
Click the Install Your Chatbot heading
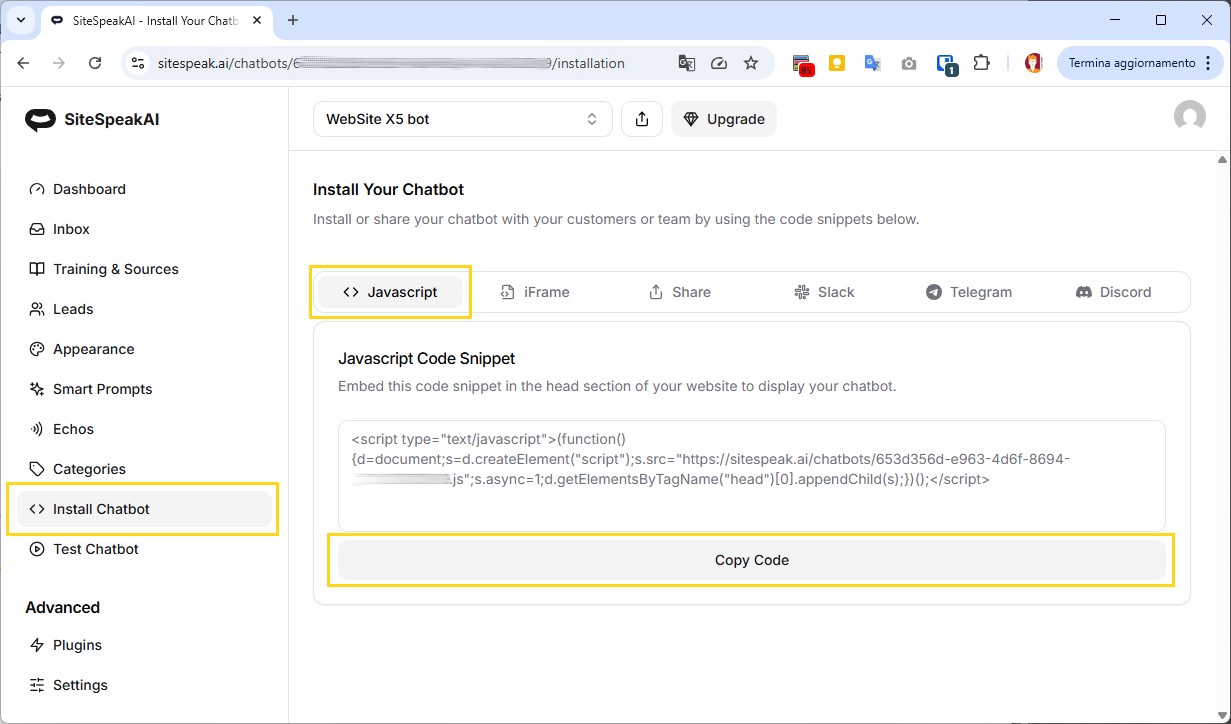pyautogui.click(x=389, y=189)
